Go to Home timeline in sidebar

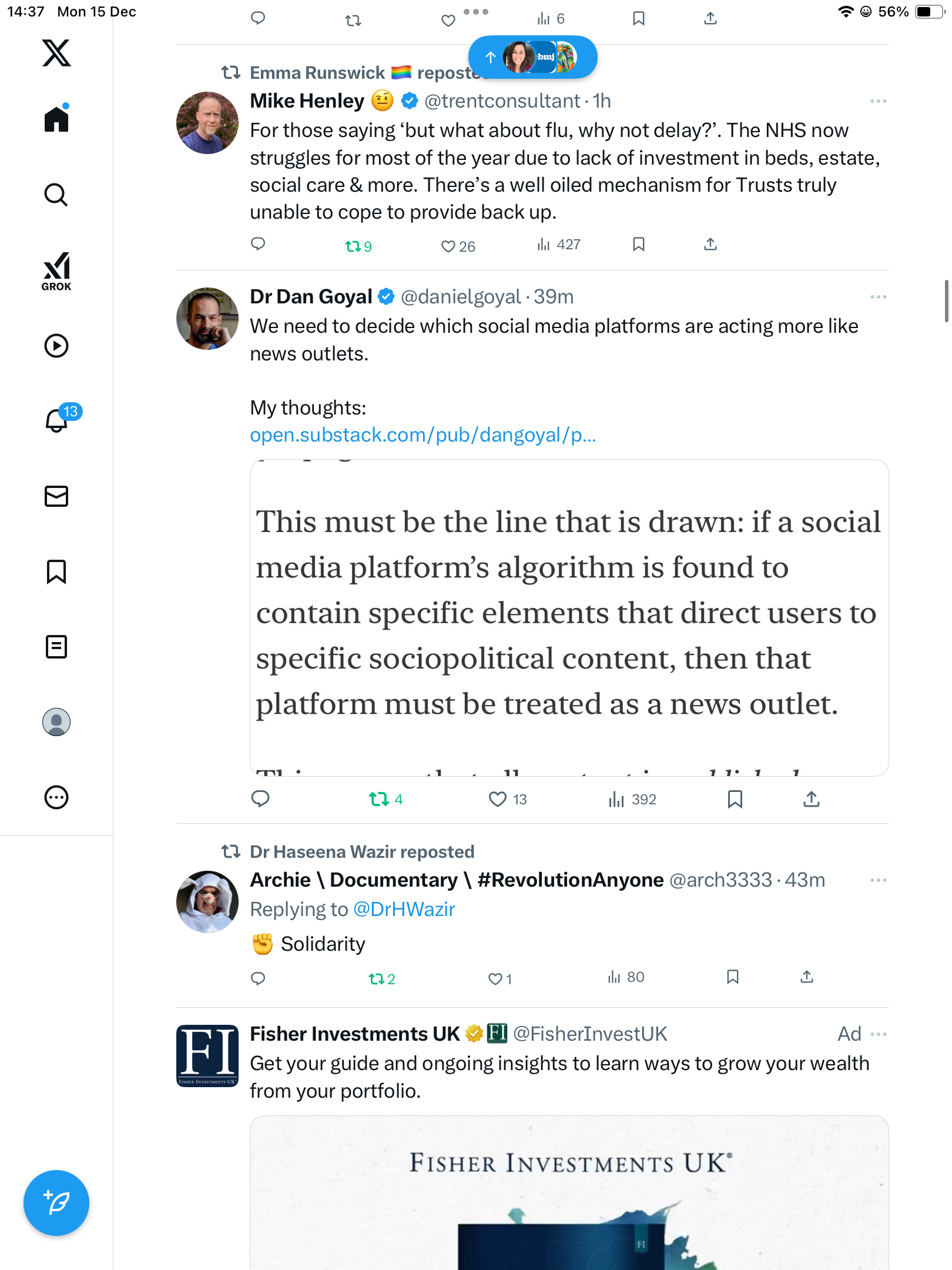pos(56,119)
